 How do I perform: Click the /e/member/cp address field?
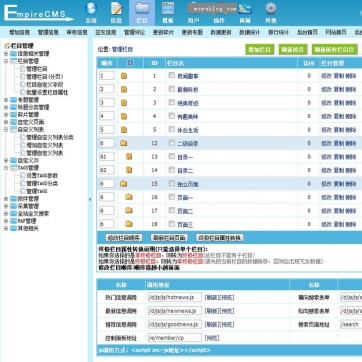coord(174,338)
